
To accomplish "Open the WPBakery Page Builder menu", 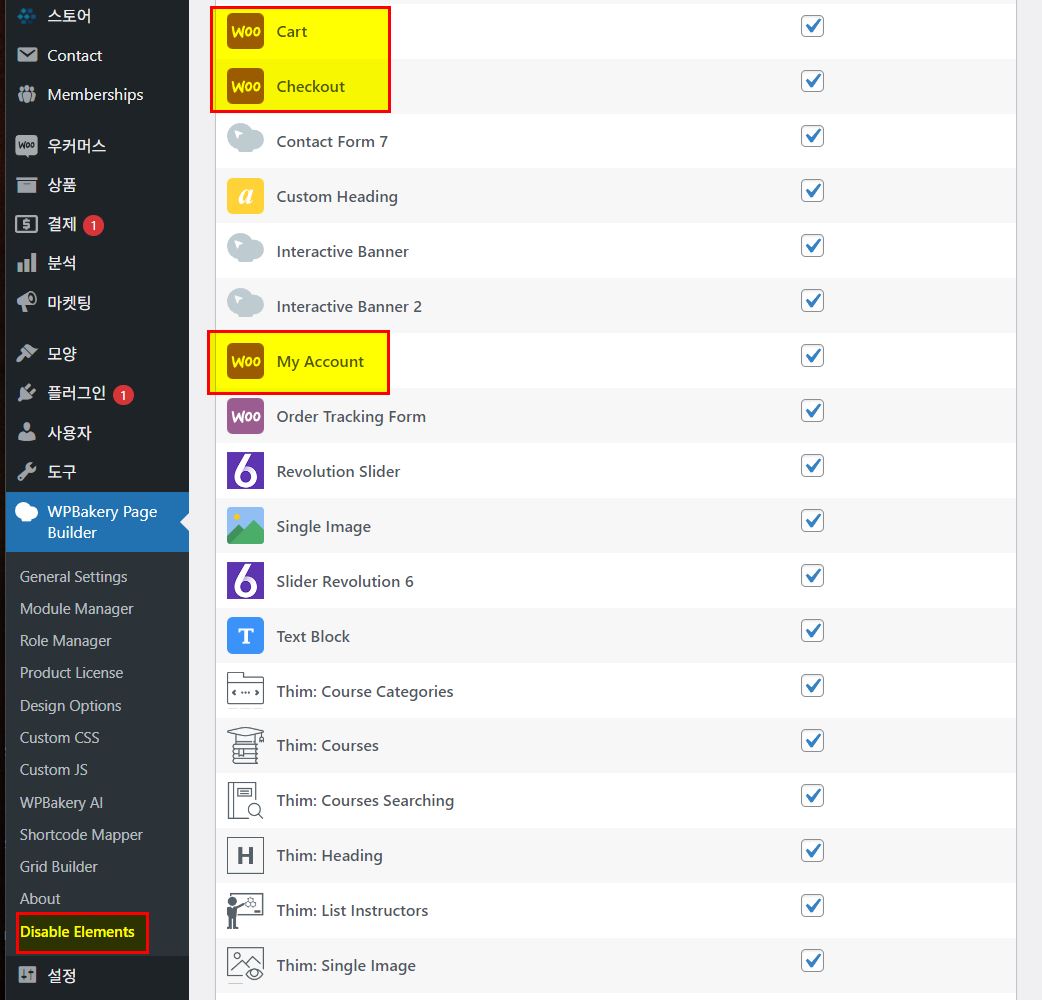I will tap(97, 522).
